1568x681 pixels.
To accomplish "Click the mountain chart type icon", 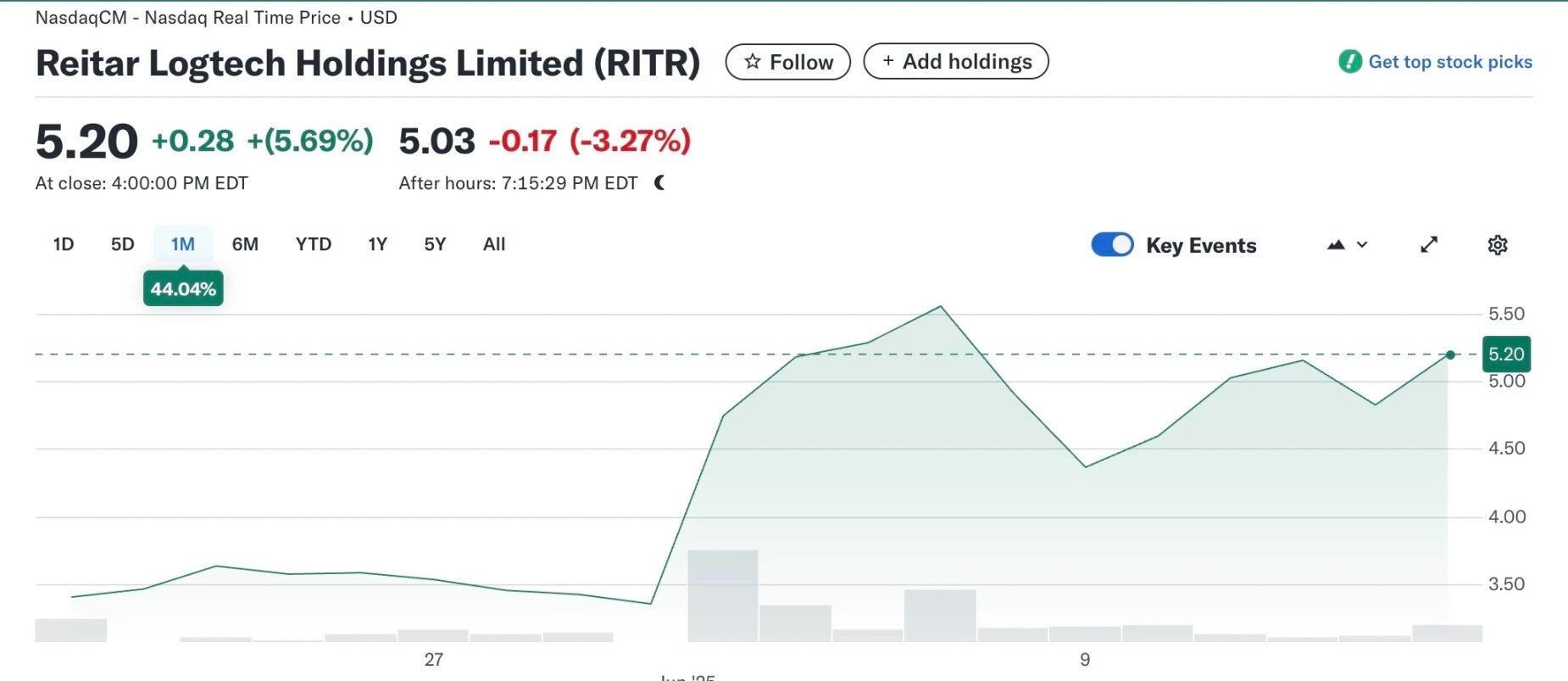I will (x=1336, y=244).
